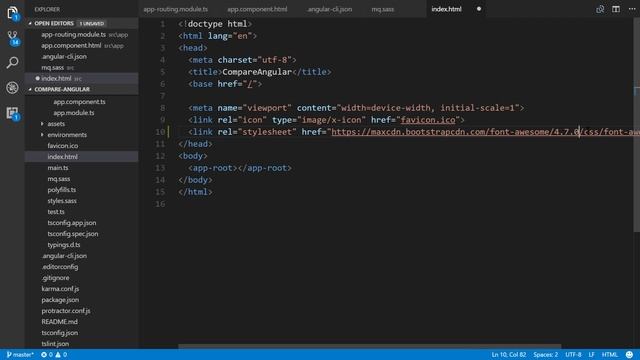Open the Search view
The height and width of the screenshot is (360, 640).
point(12,62)
